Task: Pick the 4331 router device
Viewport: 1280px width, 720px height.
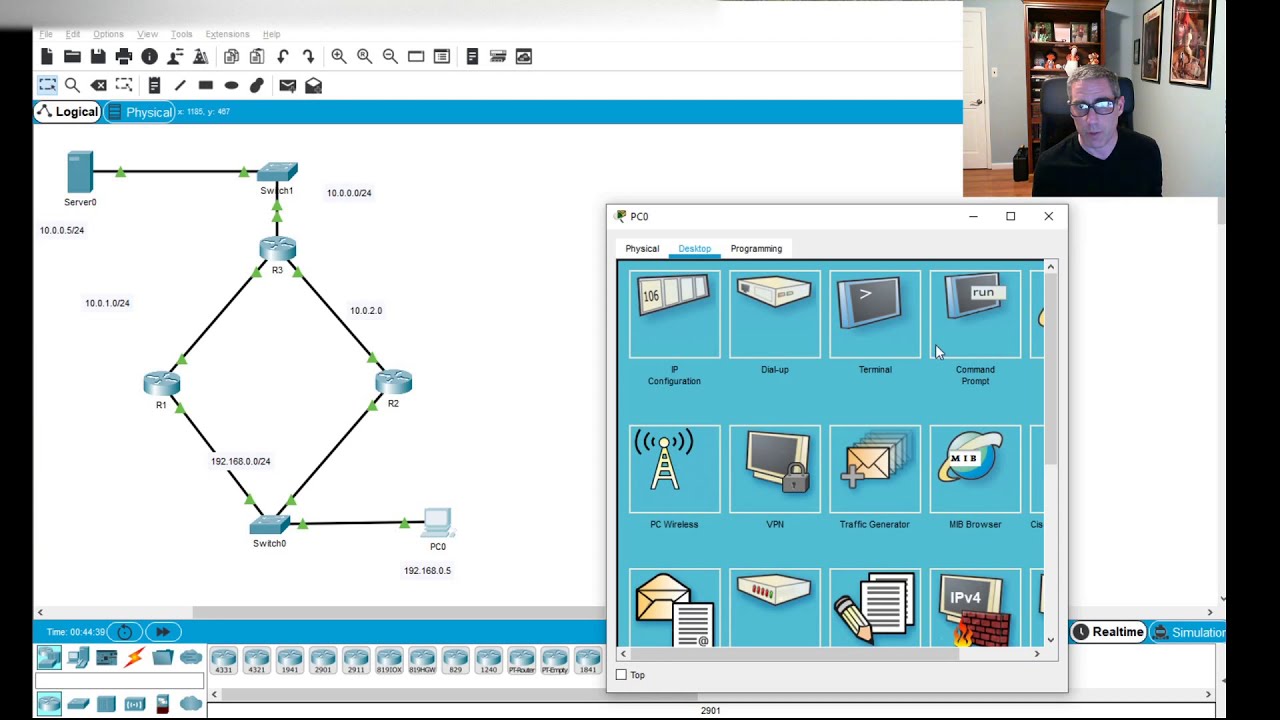Action: [x=223, y=661]
